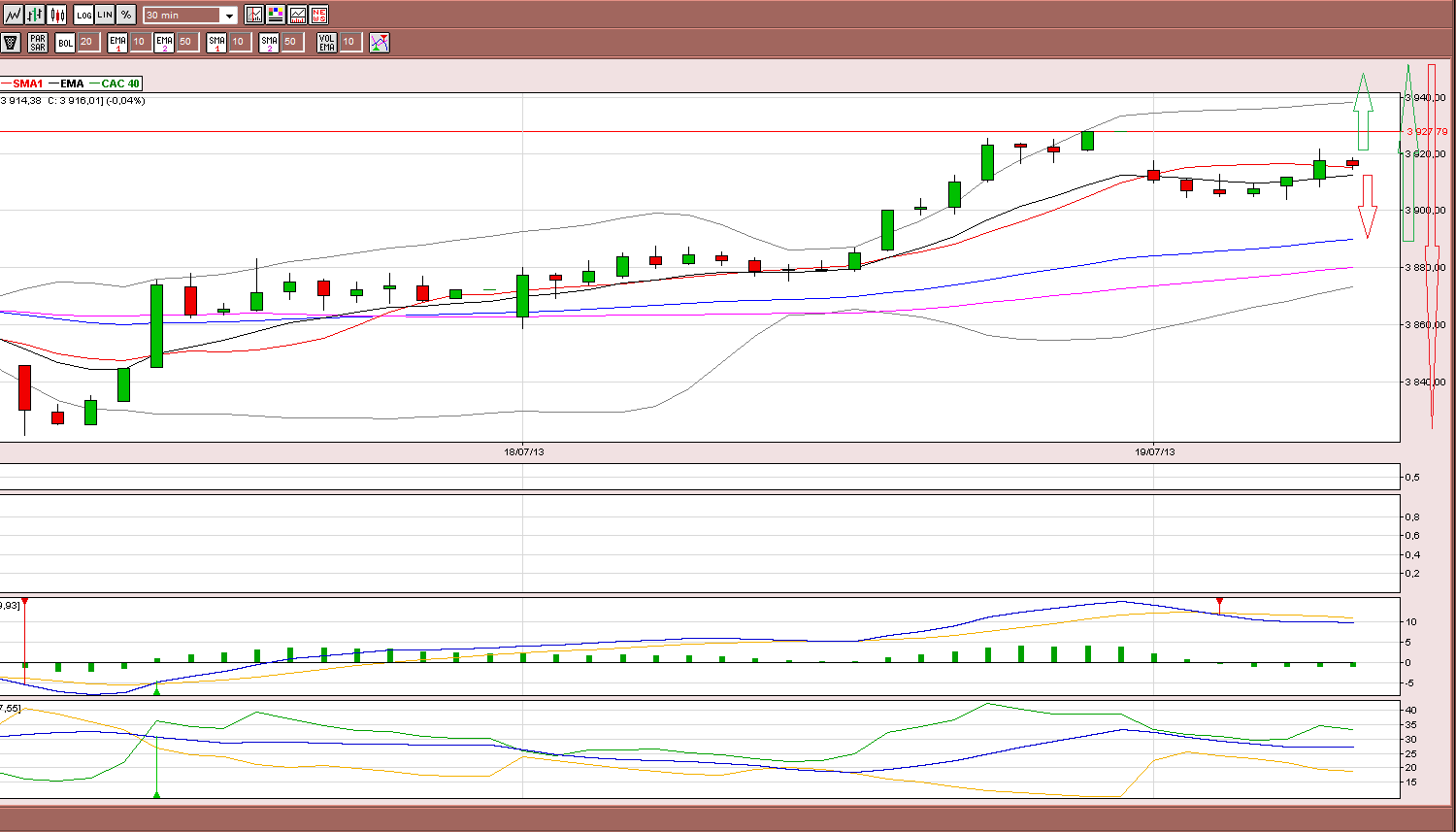This screenshot has height=832, width=1456.
Task: Switch to the bar (OHLC) chart style
Action: click(35, 15)
